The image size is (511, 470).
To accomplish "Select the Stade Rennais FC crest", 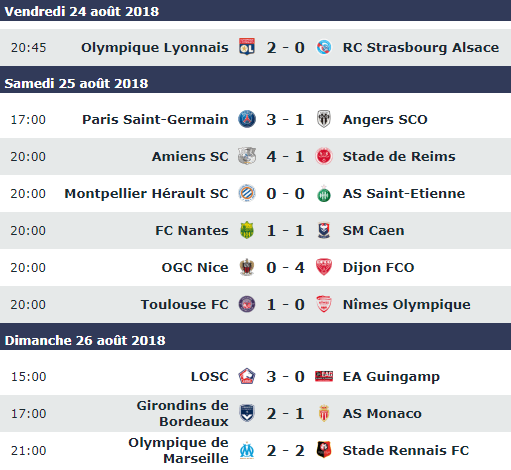I will tap(324, 450).
